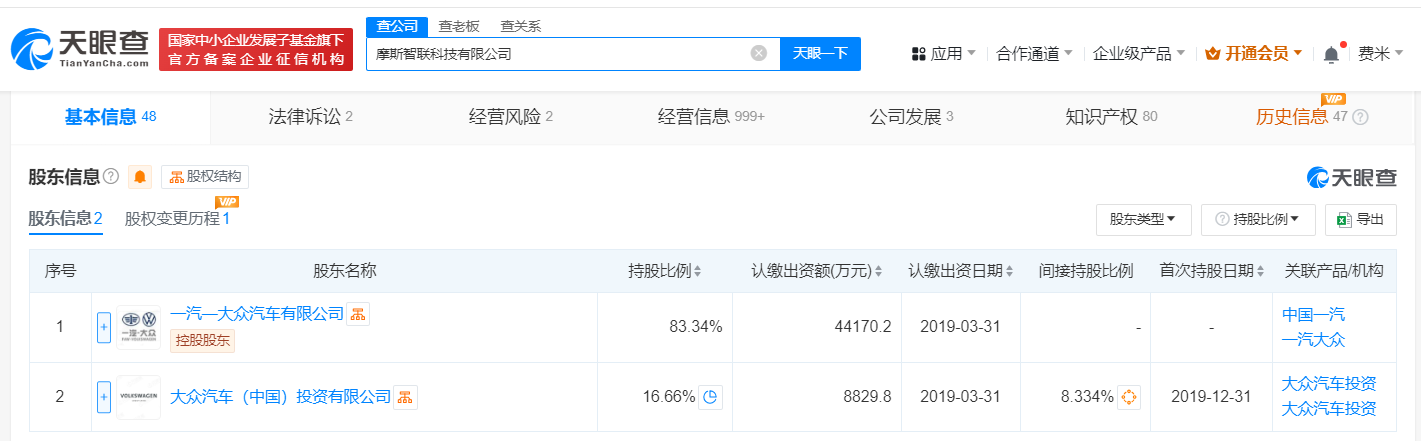Click the 开通会员 button

tap(1255, 54)
